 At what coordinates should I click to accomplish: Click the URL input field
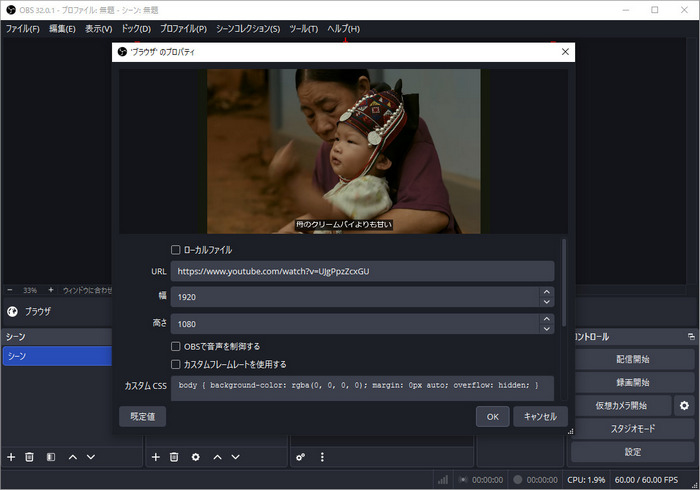pos(362,271)
